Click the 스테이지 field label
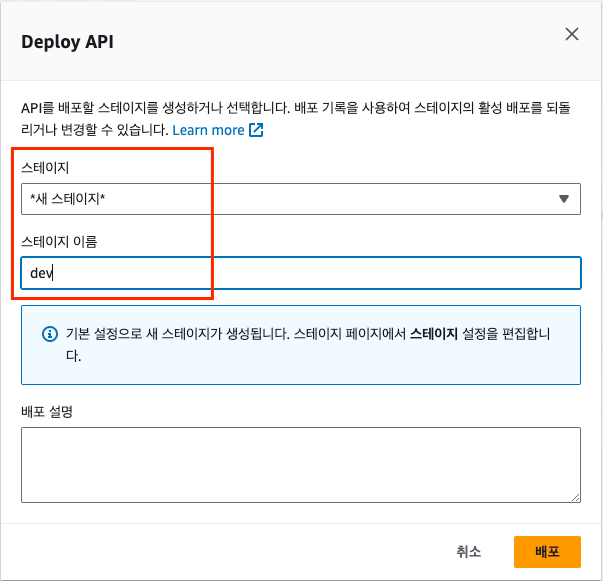Screen dimensions: 603x581 tap(45, 167)
